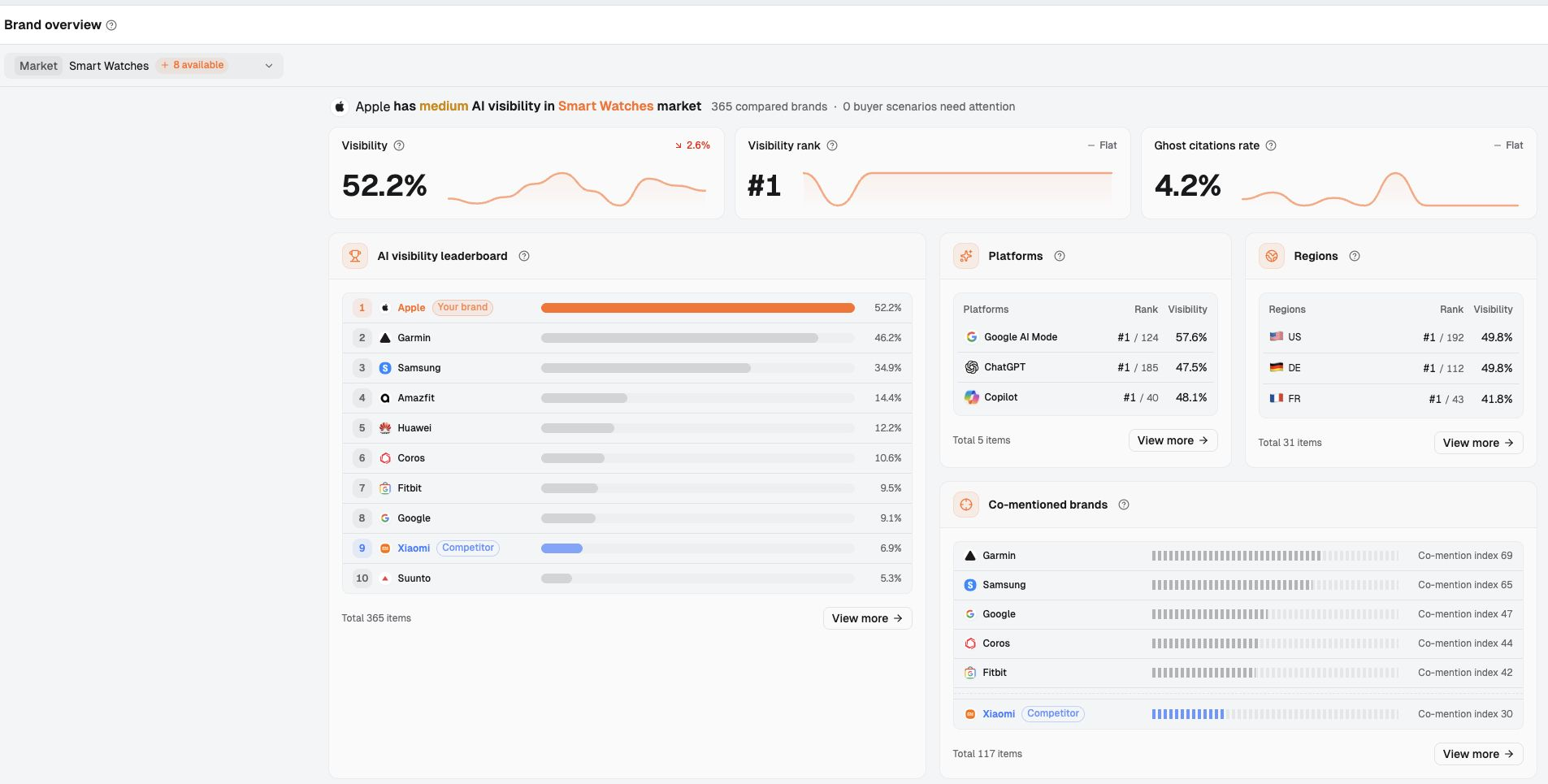Image resolution: width=1548 pixels, height=784 pixels.
Task: Click the Regions panel help icon
Action: pyautogui.click(x=1355, y=256)
